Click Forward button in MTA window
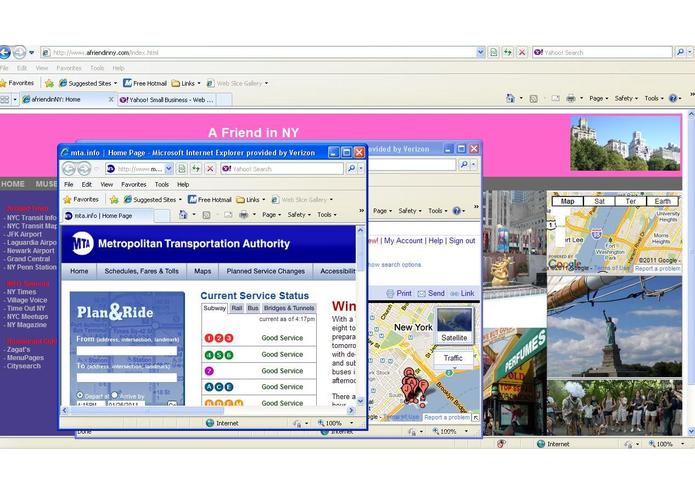The width and height of the screenshot is (695, 494). click(x=84, y=169)
